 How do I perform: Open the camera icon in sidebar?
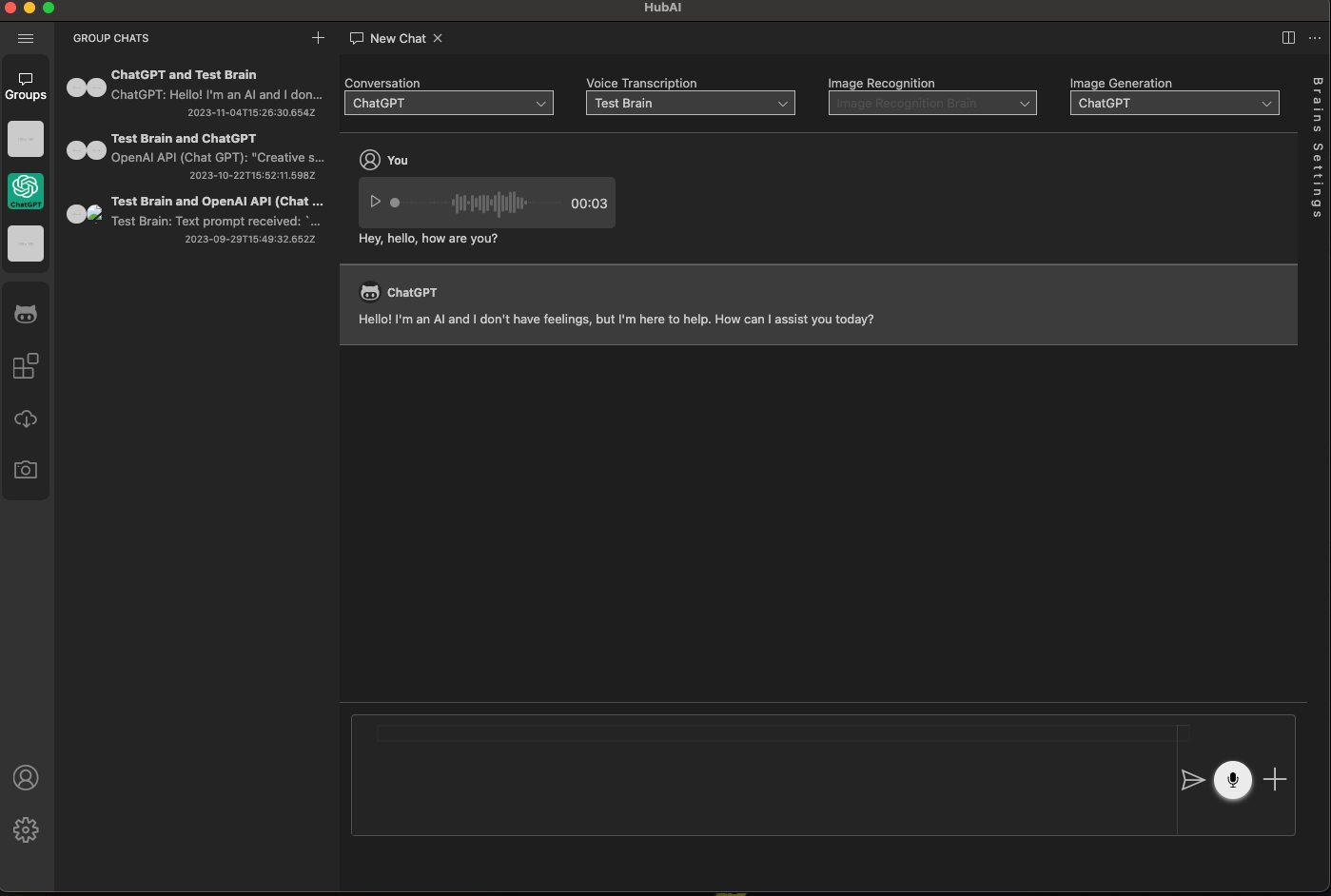point(26,470)
